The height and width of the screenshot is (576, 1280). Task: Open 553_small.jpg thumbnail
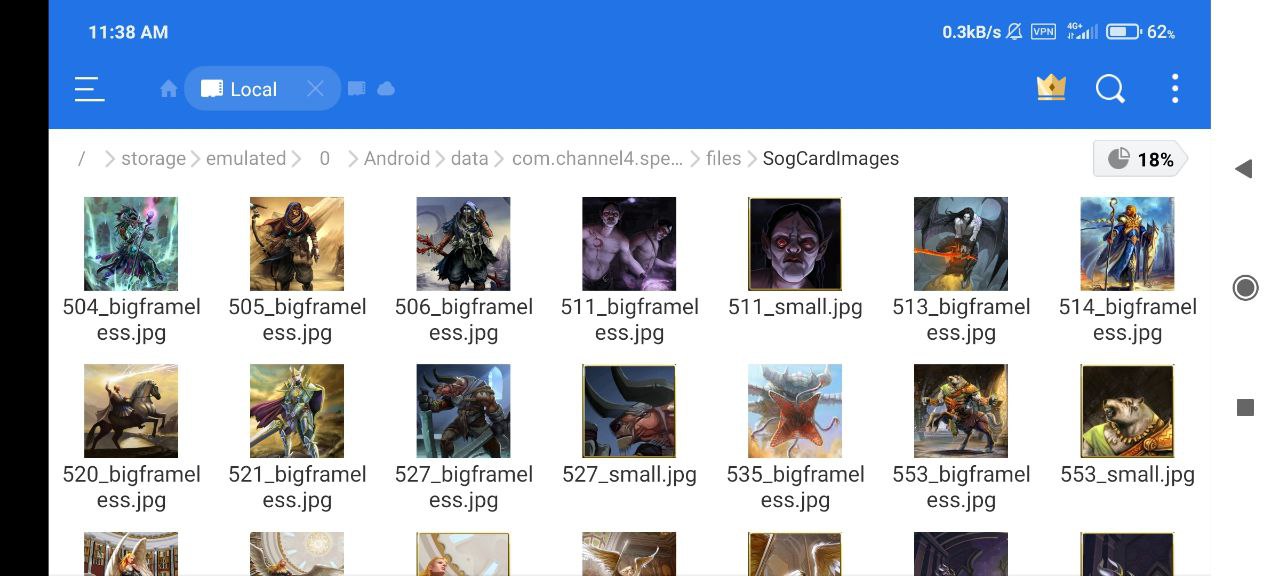[1127, 411]
